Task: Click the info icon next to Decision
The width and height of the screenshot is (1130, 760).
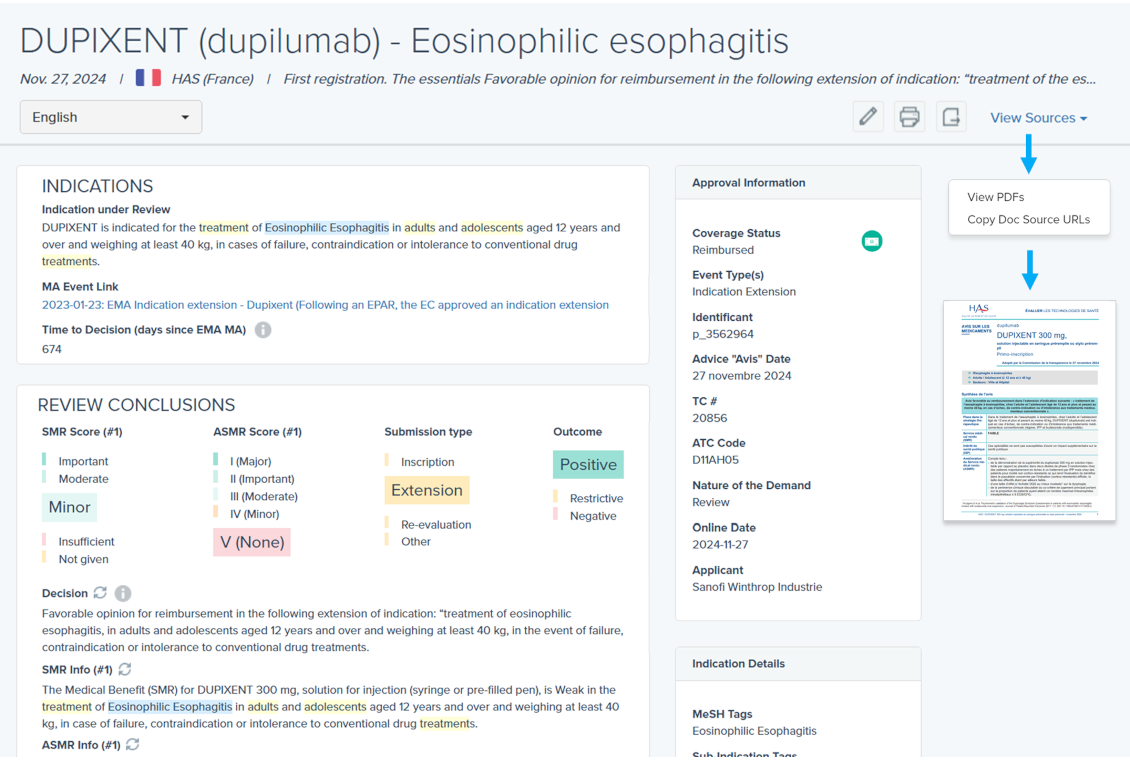Action: coord(123,593)
